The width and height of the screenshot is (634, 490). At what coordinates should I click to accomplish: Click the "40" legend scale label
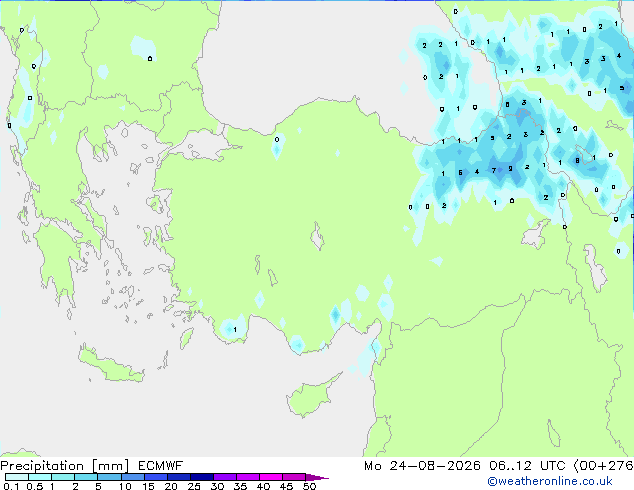pyautogui.click(x=263, y=486)
